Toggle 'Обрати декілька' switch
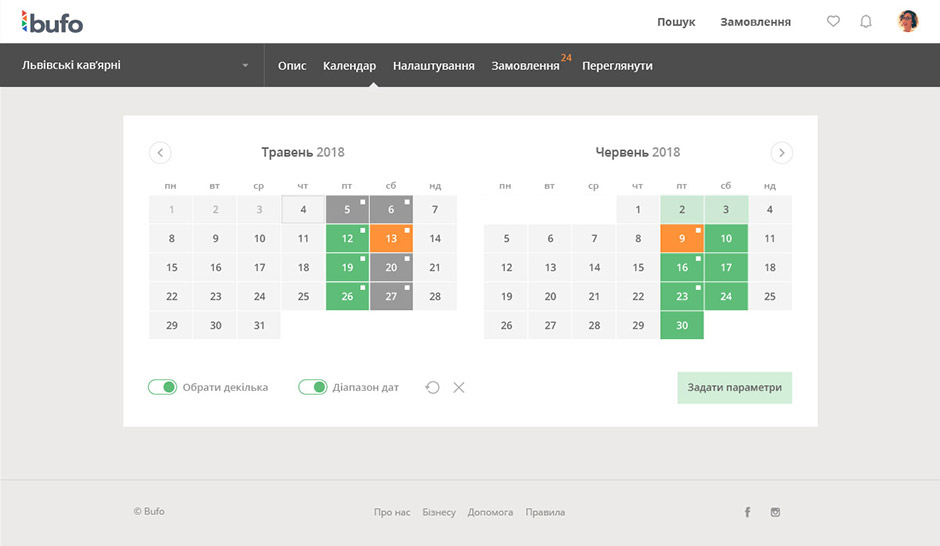Screen dimensions: 940x546 point(162,387)
